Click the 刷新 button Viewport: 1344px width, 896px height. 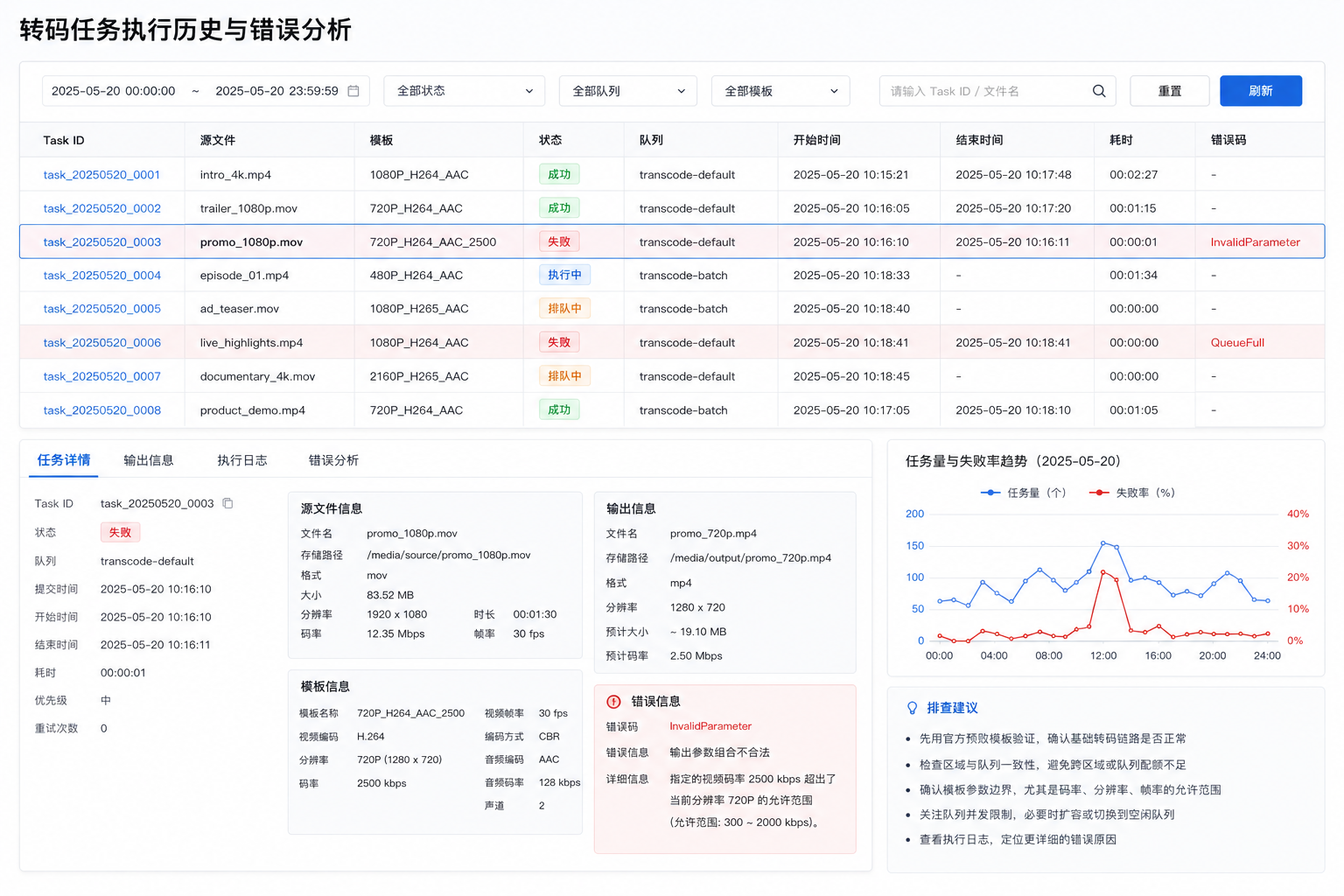1261,91
